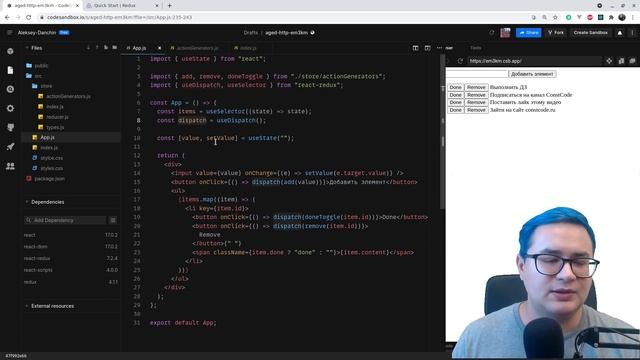Refresh the sandbox preview

coord(460,61)
